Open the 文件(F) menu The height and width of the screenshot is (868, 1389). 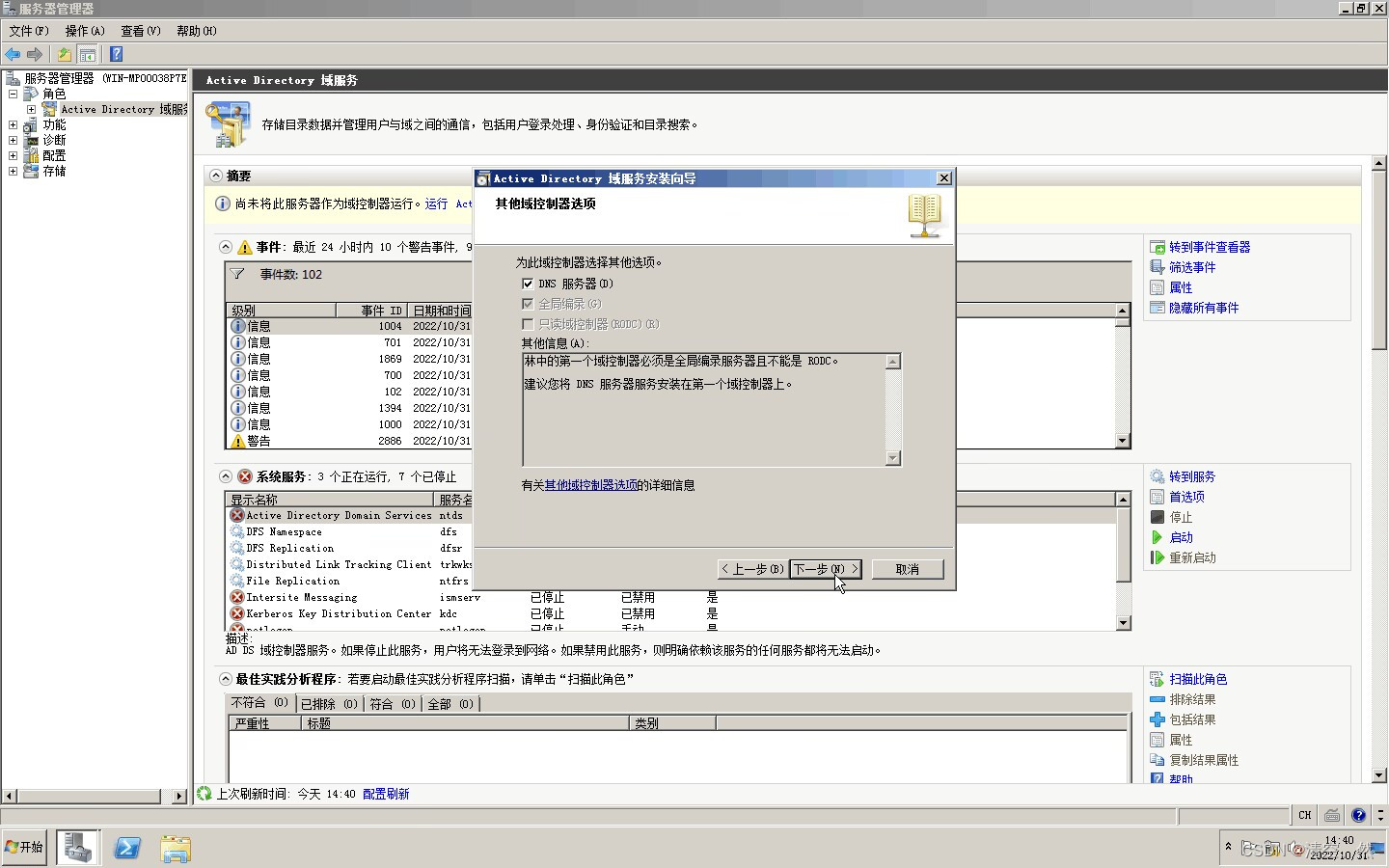pos(29,31)
